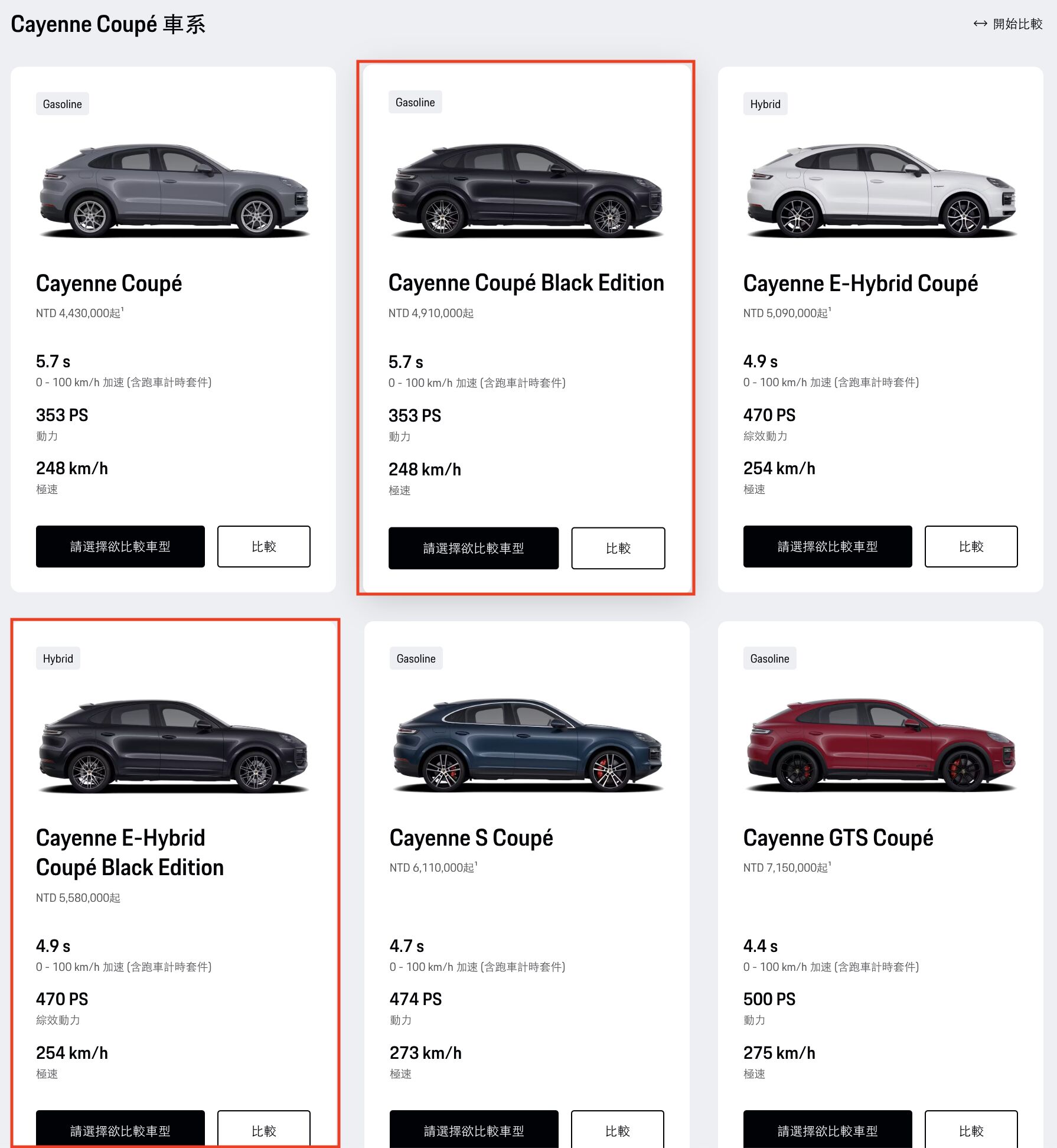The height and width of the screenshot is (1148, 1057).
Task: Open the red Cayenne GTS Coupé image
Action: (880, 745)
